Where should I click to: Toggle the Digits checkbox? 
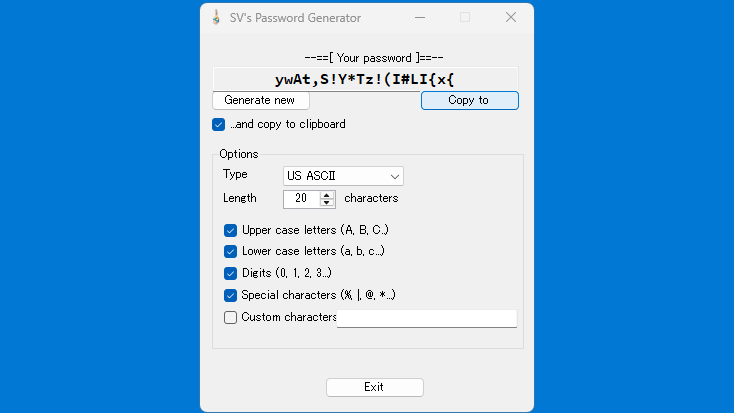231,273
